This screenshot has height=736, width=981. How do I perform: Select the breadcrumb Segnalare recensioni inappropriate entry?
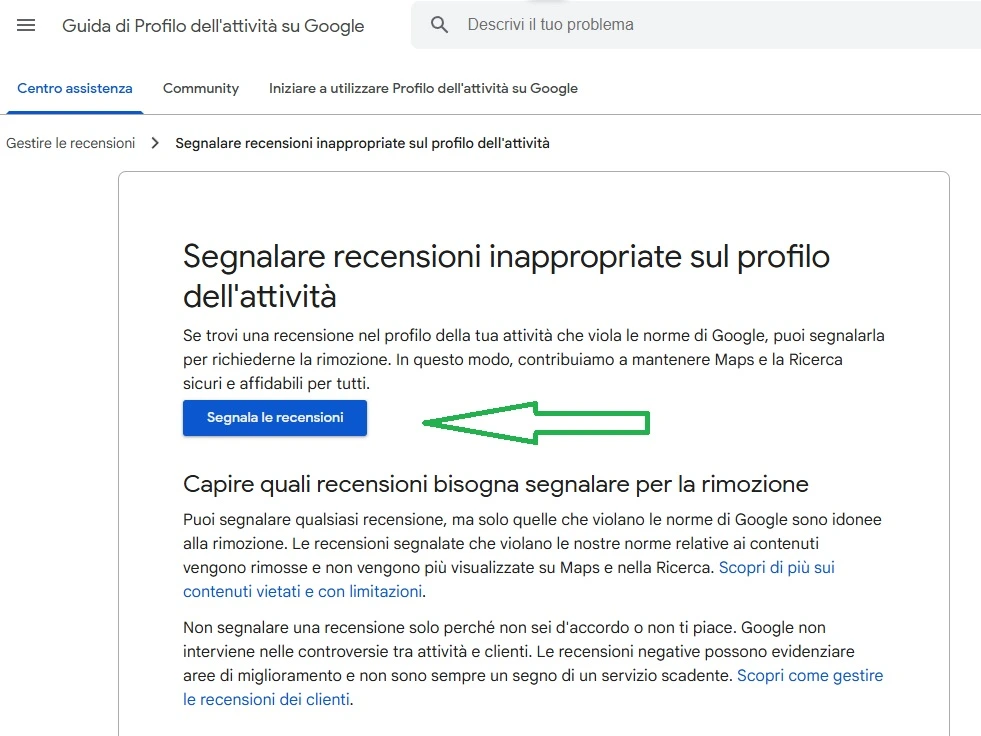360,143
